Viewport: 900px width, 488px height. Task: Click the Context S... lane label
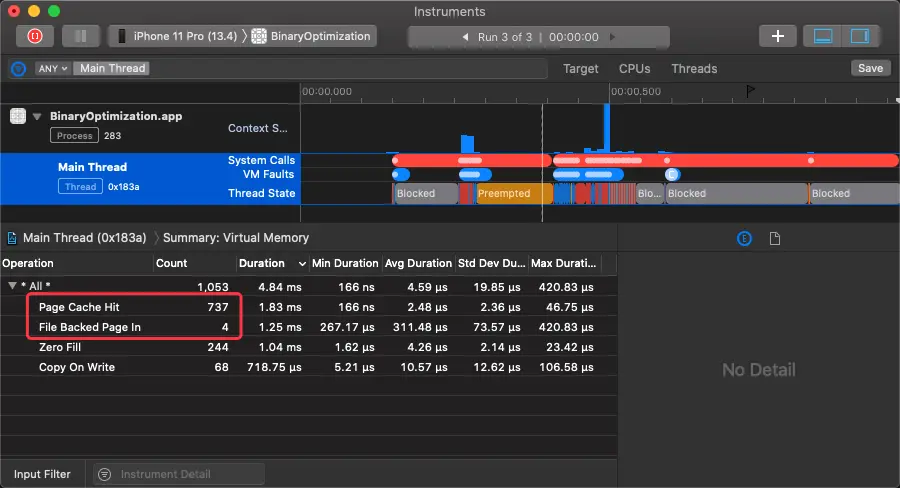click(258, 129)
